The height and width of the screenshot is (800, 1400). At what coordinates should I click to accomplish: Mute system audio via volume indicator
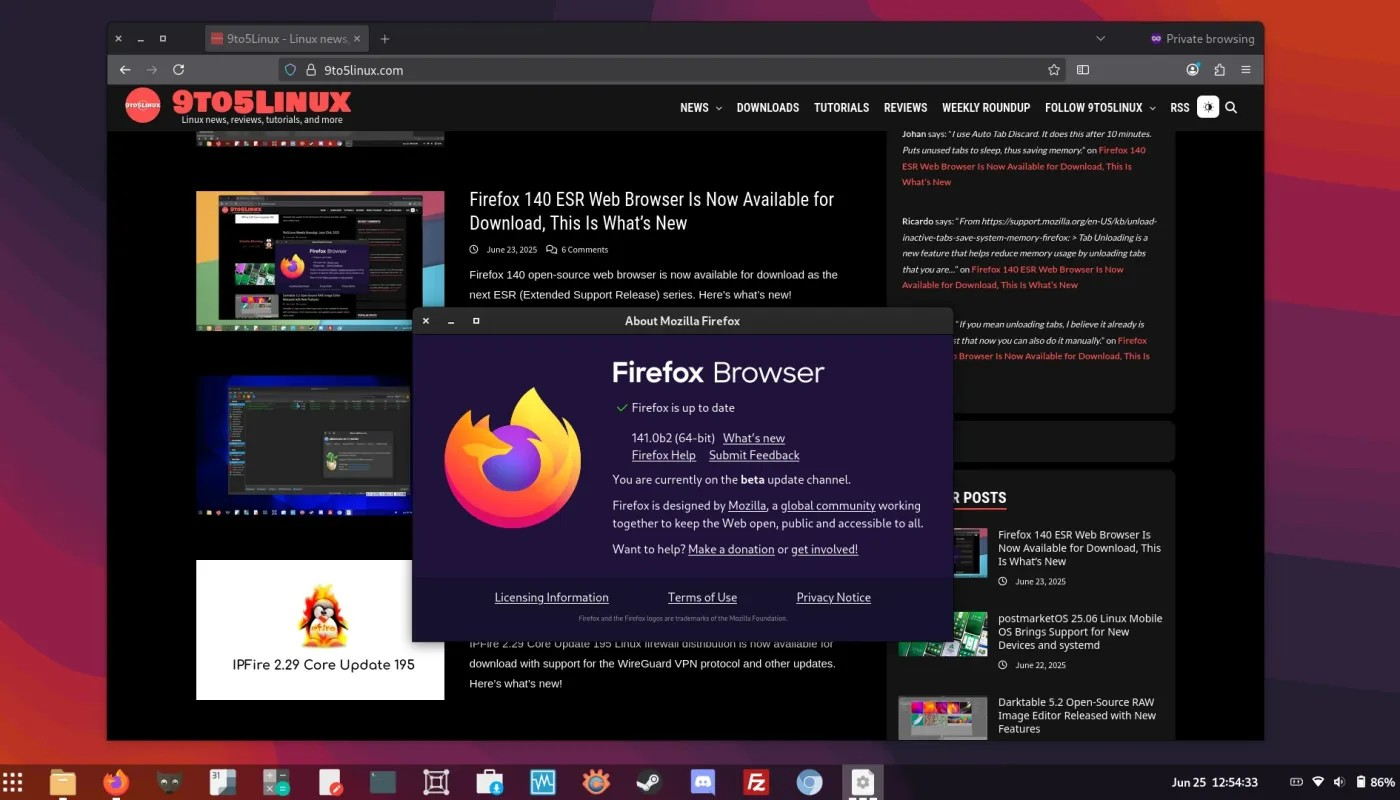click(x=1339, y=781)
